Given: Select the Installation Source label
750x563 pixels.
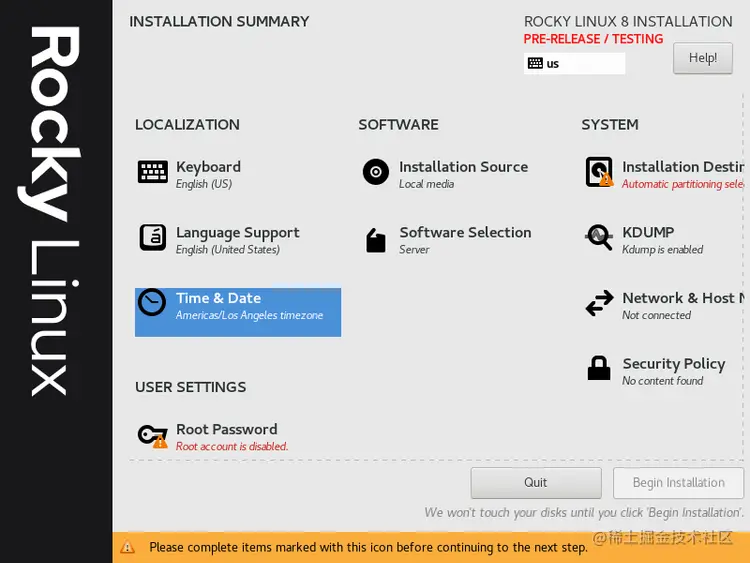Looking at the screenshot, I should click(463, 167).
